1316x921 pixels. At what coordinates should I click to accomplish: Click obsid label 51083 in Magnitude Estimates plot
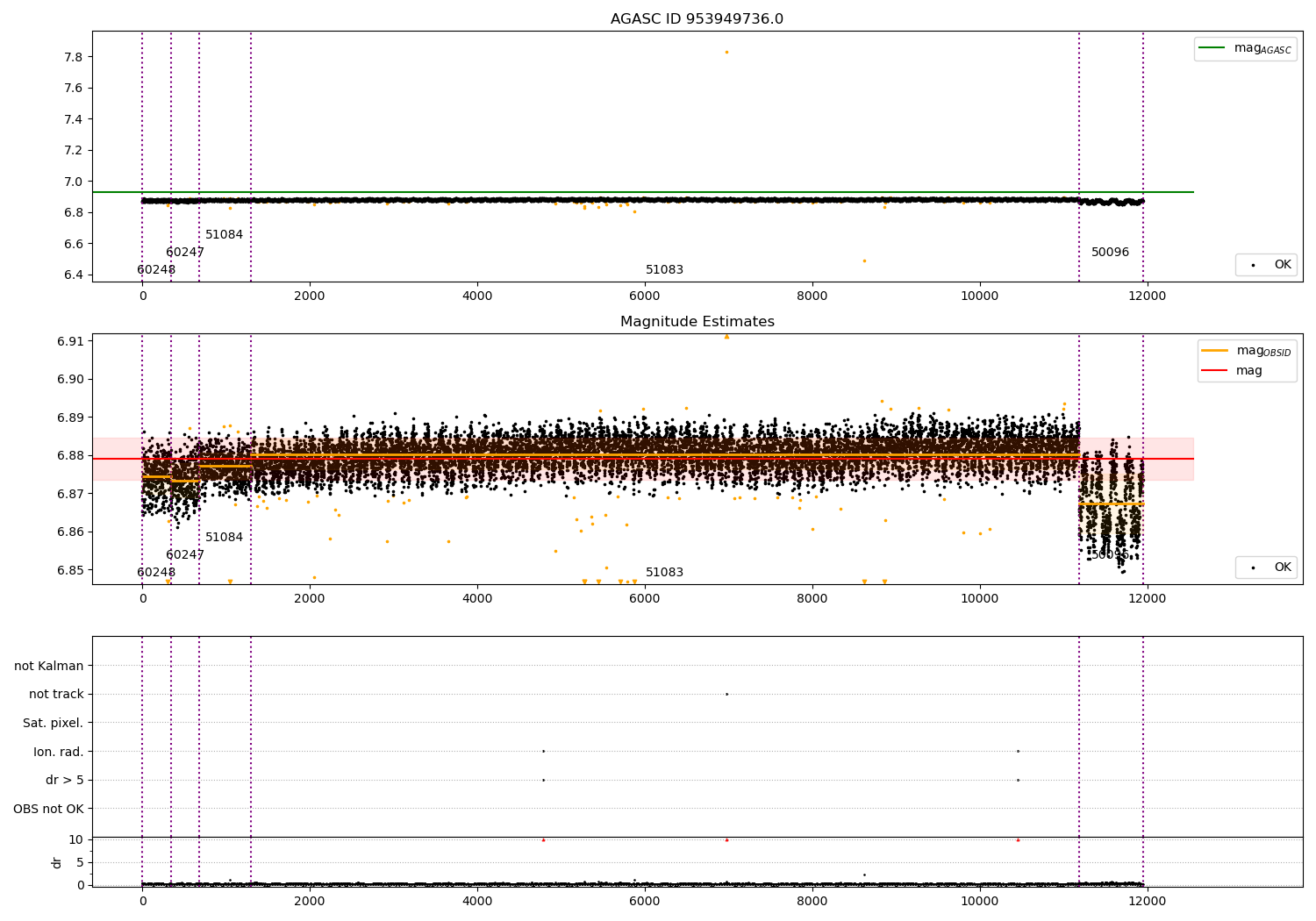click(664, 573)
